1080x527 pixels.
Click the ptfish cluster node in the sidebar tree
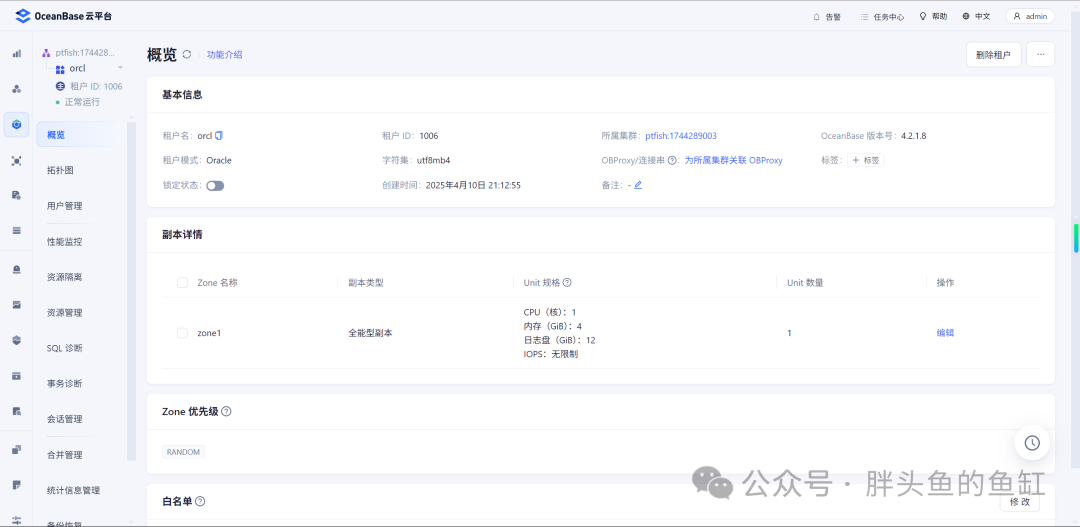79,52
